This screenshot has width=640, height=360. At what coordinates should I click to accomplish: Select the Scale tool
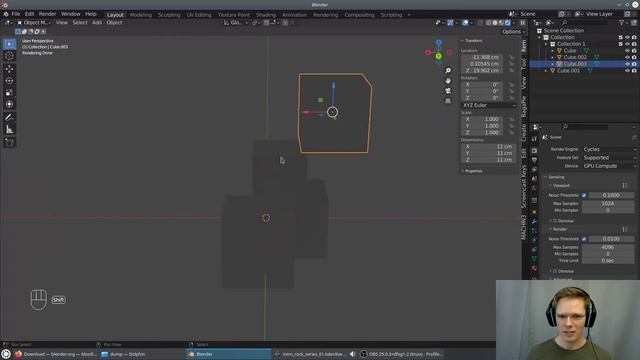(9, 93)
